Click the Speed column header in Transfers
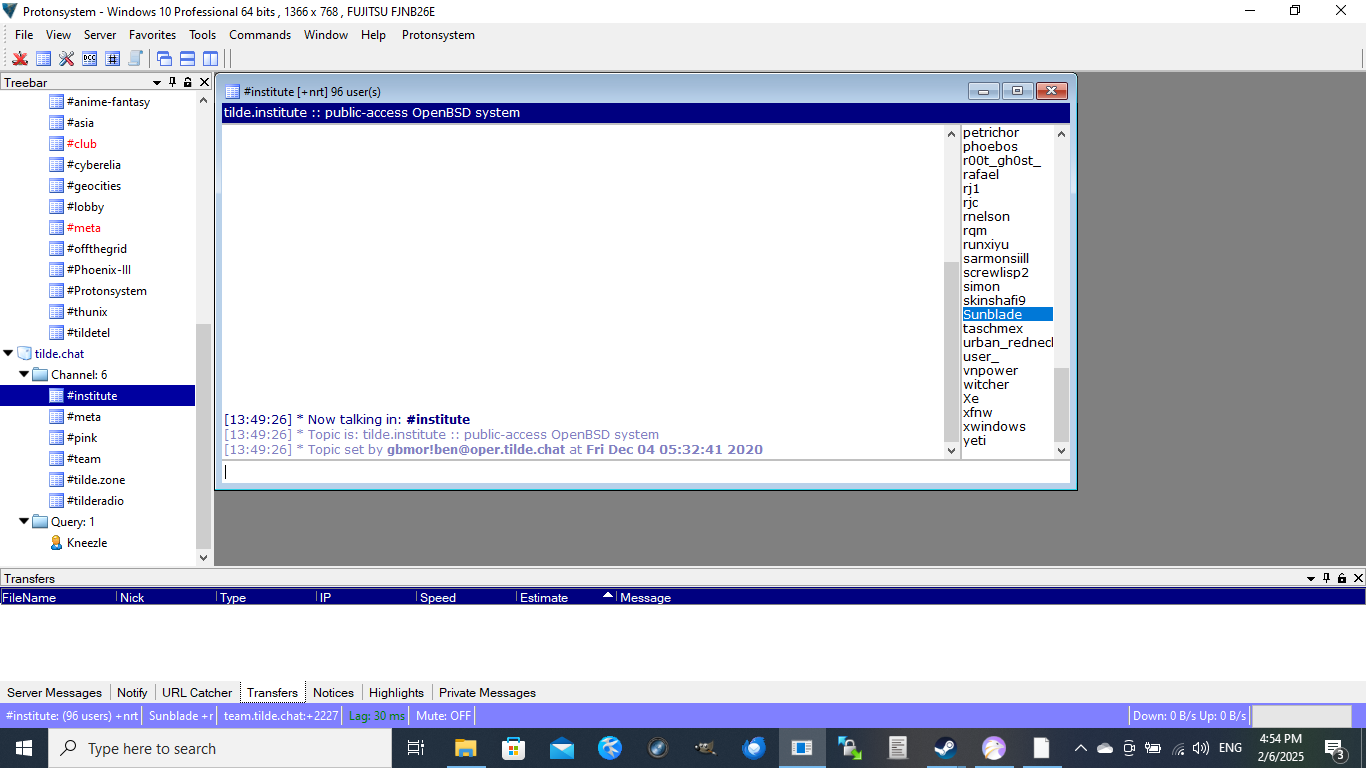Viewport: 1366px width, 768px height. 467,597
